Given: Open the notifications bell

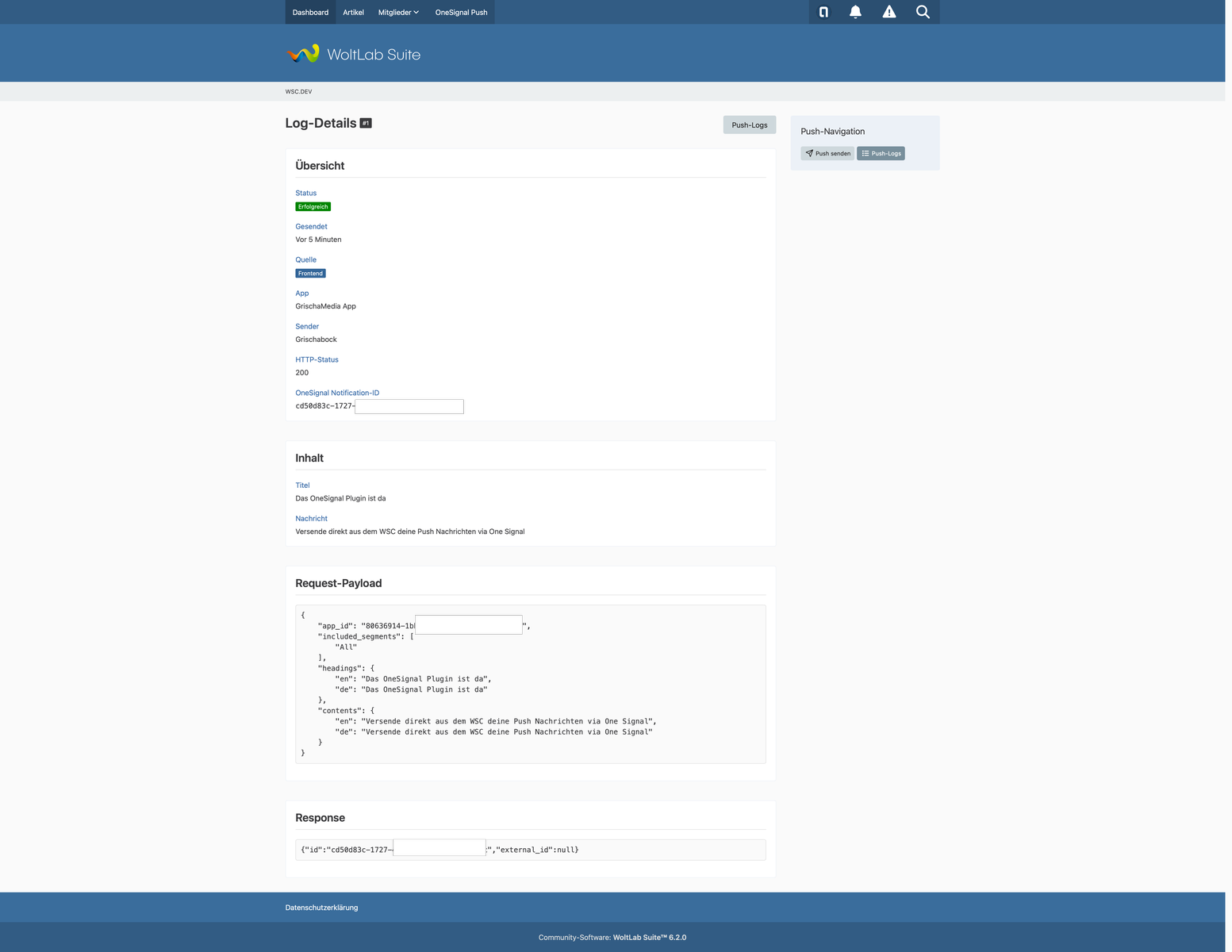Looking at the screenshot, I should coord(855,12).
